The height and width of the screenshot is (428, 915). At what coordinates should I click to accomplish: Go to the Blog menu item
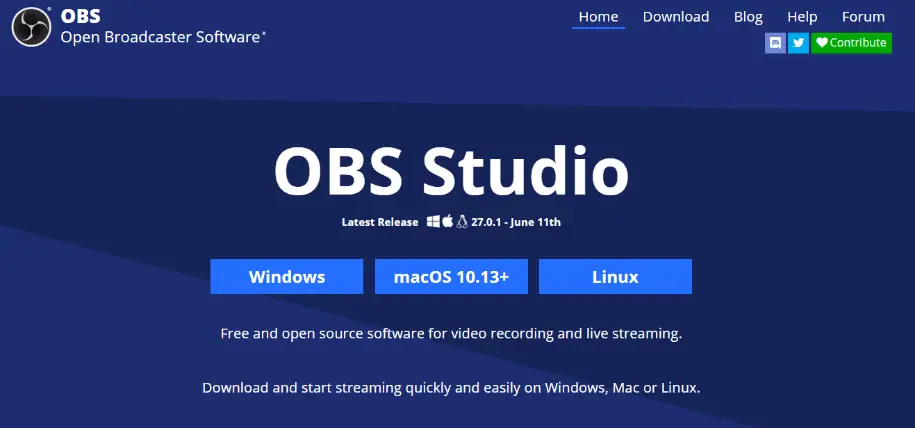[748, 17]
